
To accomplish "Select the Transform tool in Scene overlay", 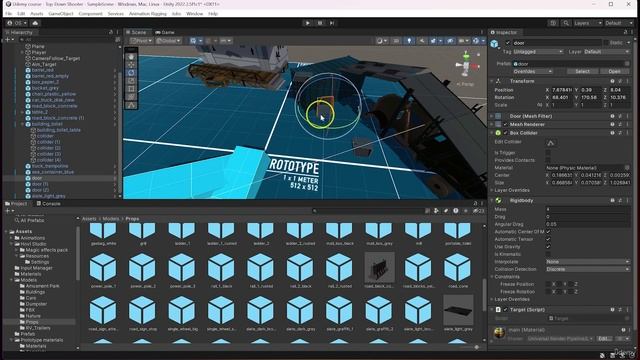I will (x=131, y=97).
